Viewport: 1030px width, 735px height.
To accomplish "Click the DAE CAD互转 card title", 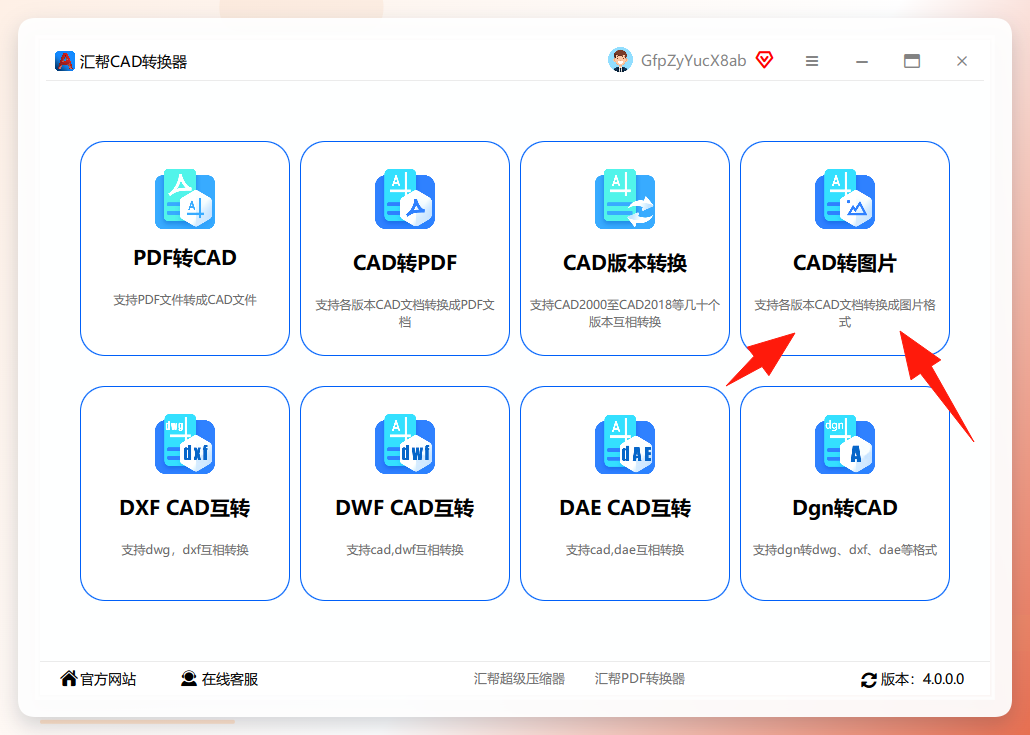I will pyautogui.click(x=625, y=508).
